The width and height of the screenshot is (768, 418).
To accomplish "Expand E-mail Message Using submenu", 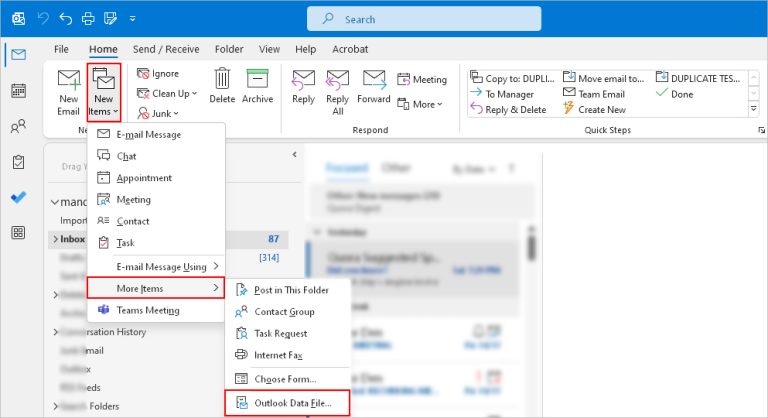I will (x=156, y=267).
